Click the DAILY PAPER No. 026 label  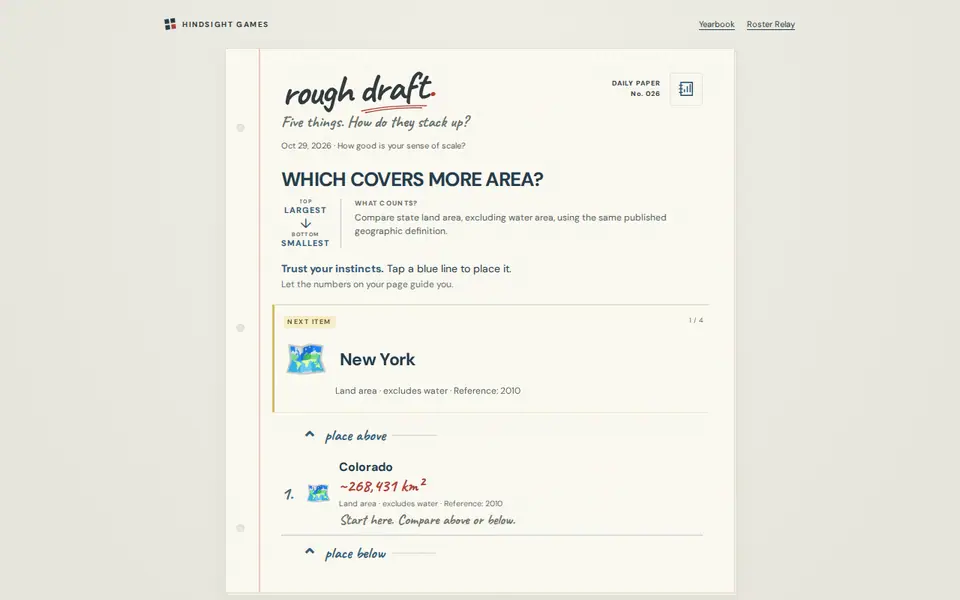pyautogui.click(x=636, y=88)
